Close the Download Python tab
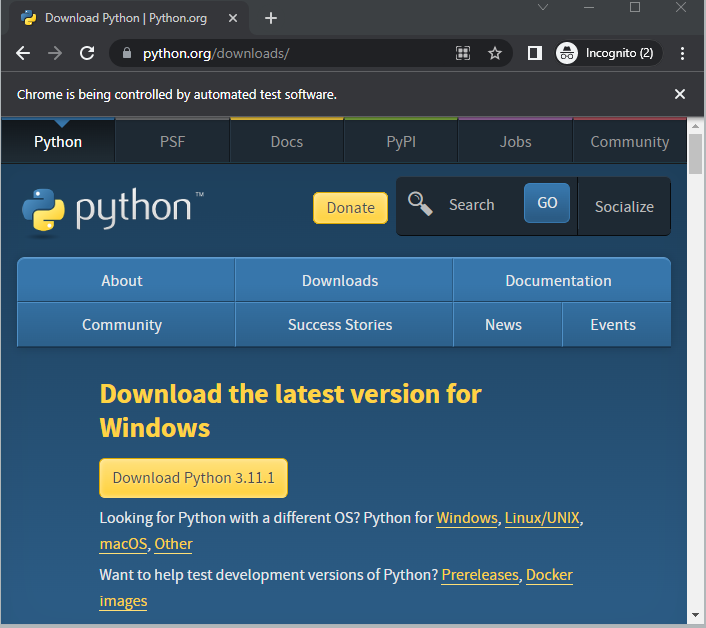This screenshot has height=628, width=706. (233, 18)
